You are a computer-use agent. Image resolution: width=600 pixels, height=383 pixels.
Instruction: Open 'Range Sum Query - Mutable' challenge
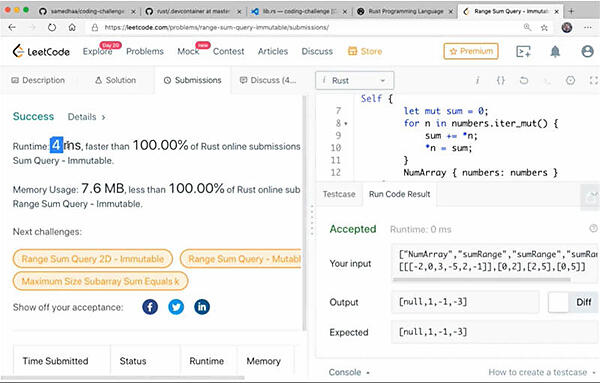point(241,259)
